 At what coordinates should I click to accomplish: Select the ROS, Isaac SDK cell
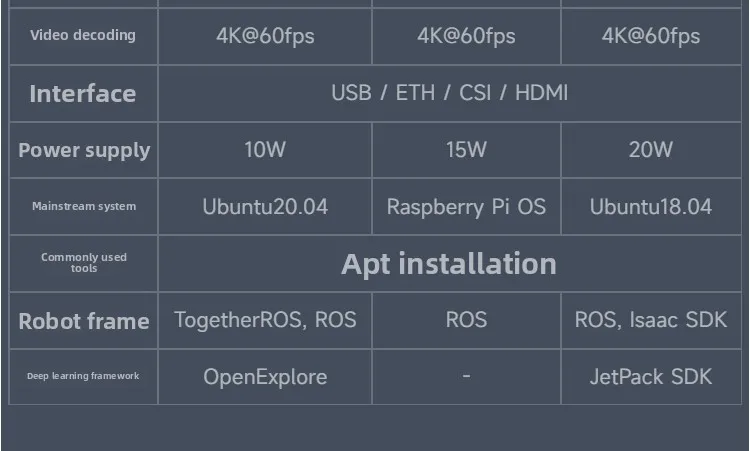pyautogui.click(x=651, y=320)
